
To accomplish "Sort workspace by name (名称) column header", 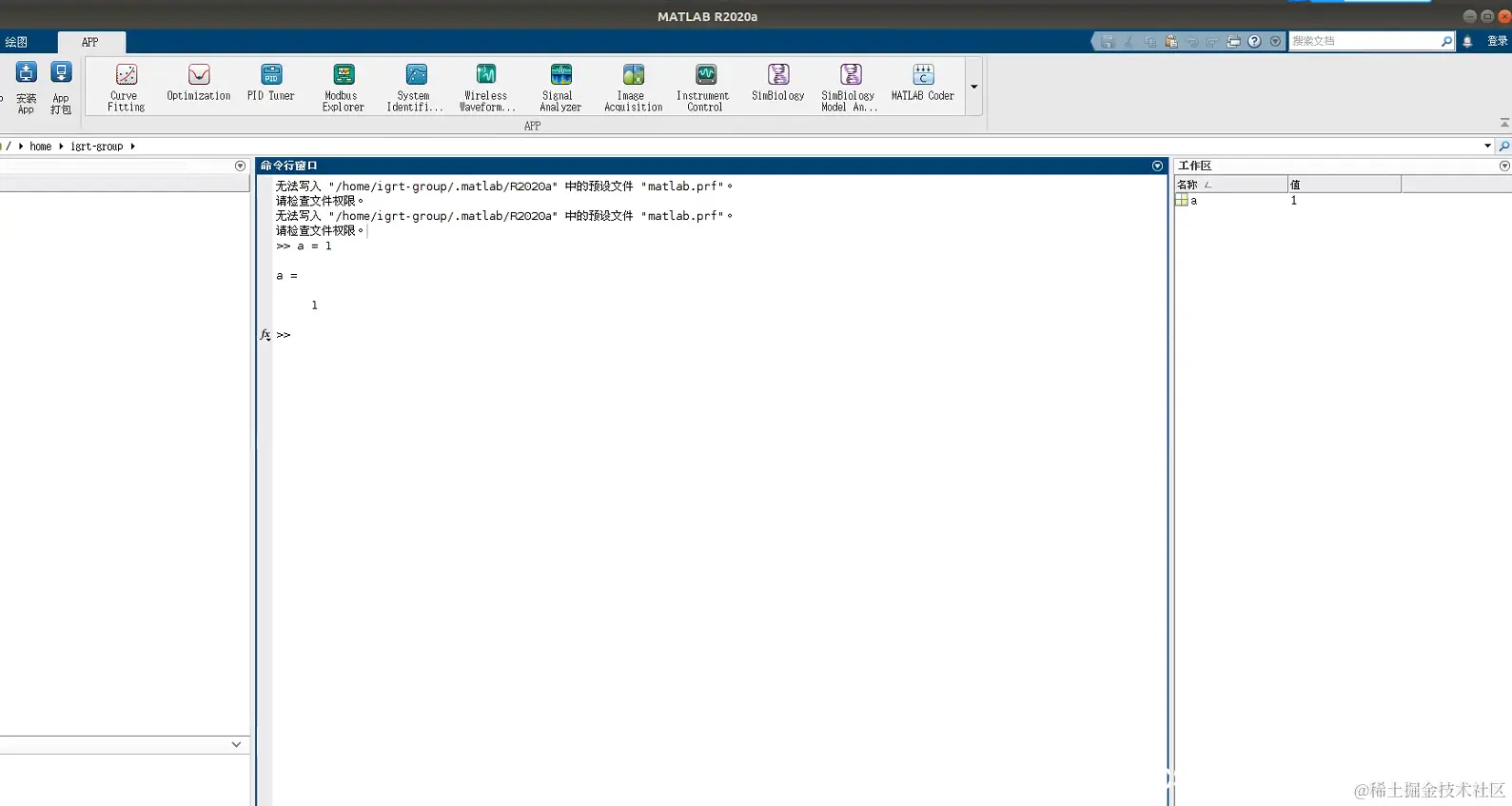I will click(x=1230, y=185).
